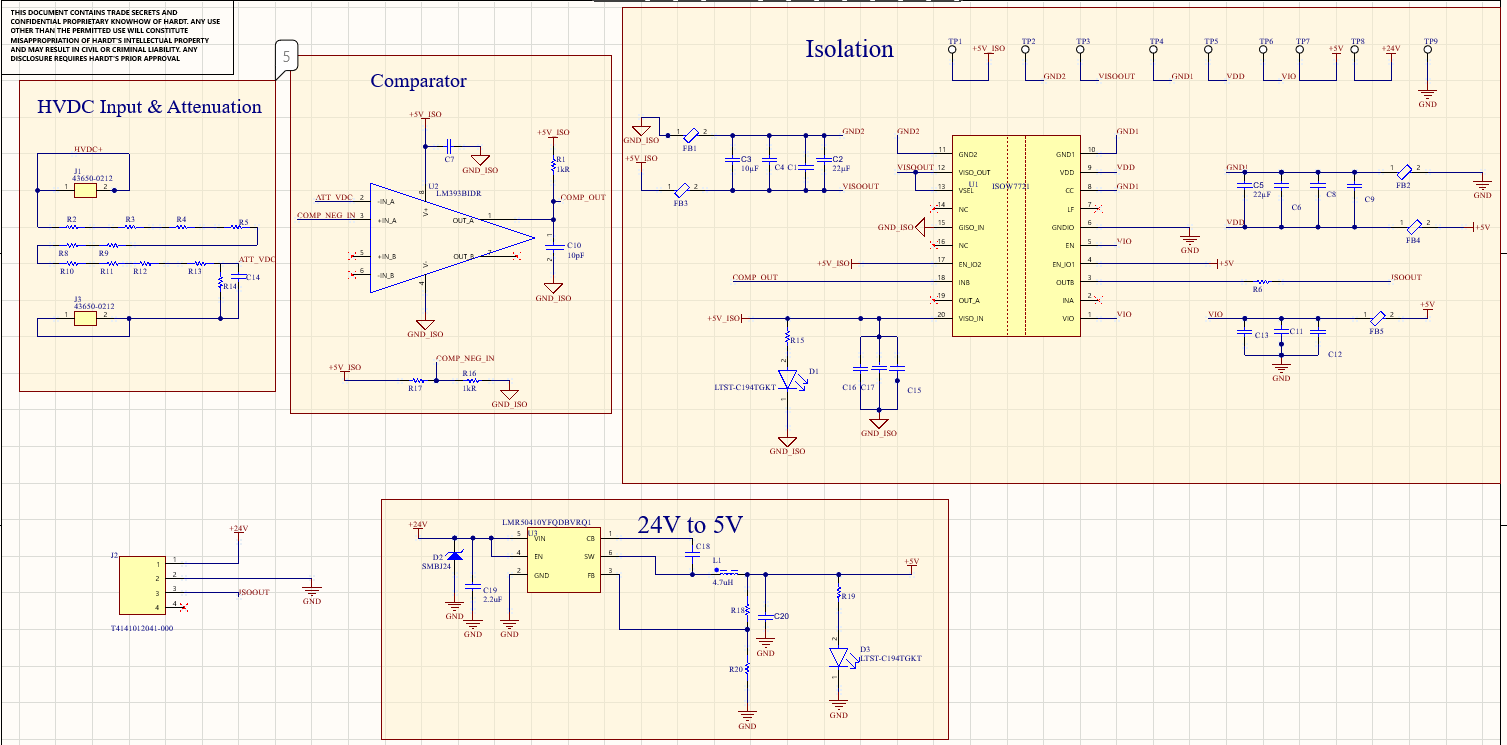Select the LM393BIDR comparator U2 triangle symbol
Screen dimensions: 1507x745
click(x=453, y=238)
